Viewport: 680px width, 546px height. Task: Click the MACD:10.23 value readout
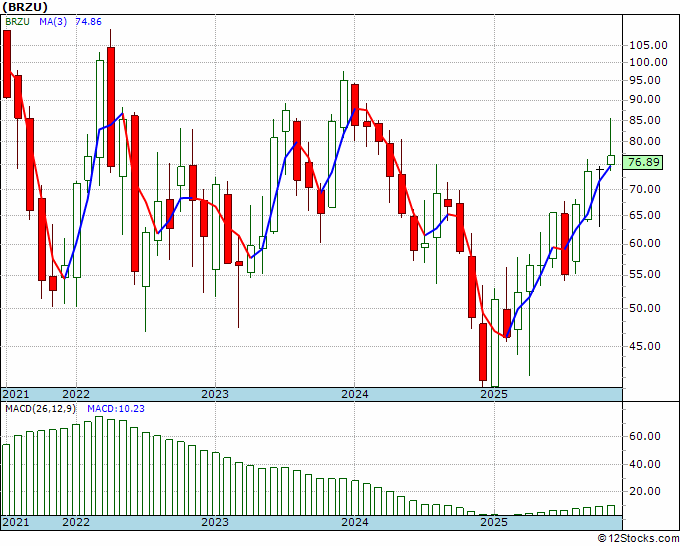click(x=116, y=409)
